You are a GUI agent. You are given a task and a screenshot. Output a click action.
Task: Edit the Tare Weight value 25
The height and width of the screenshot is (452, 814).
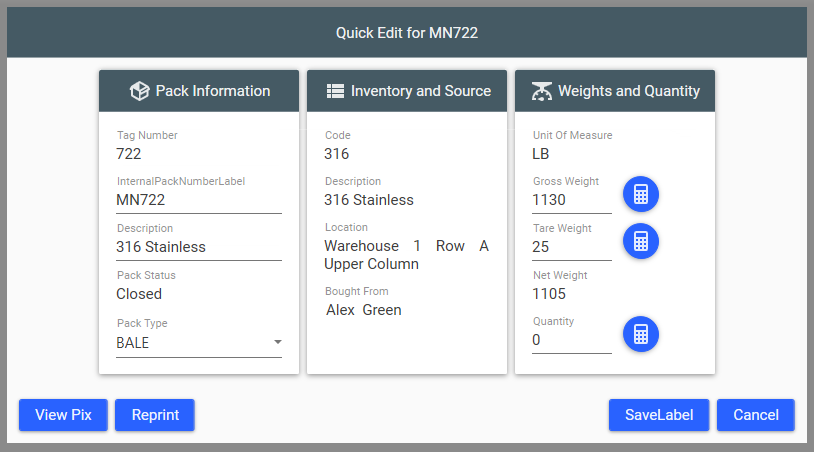[x=572, y=247]
